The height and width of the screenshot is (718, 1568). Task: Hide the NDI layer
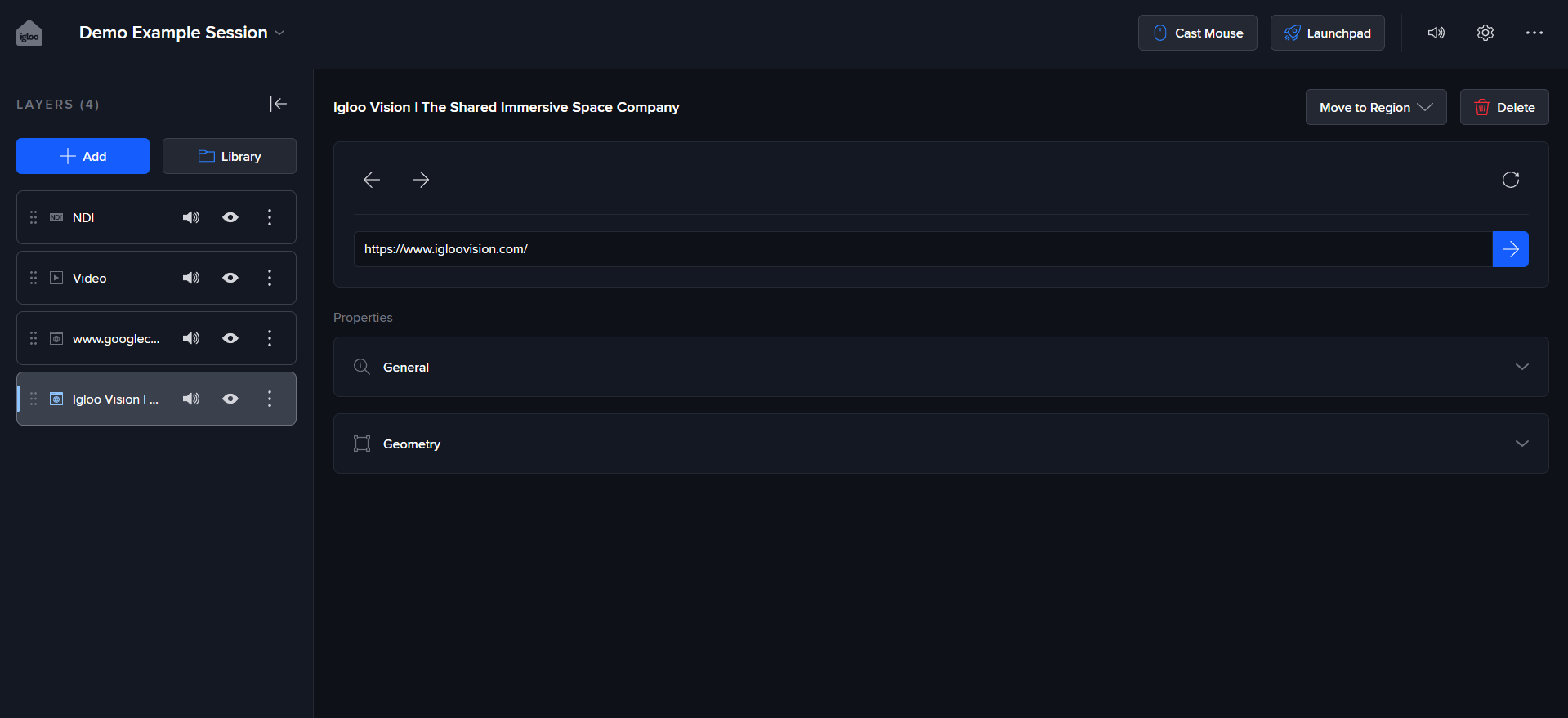(x=230, y=217)
